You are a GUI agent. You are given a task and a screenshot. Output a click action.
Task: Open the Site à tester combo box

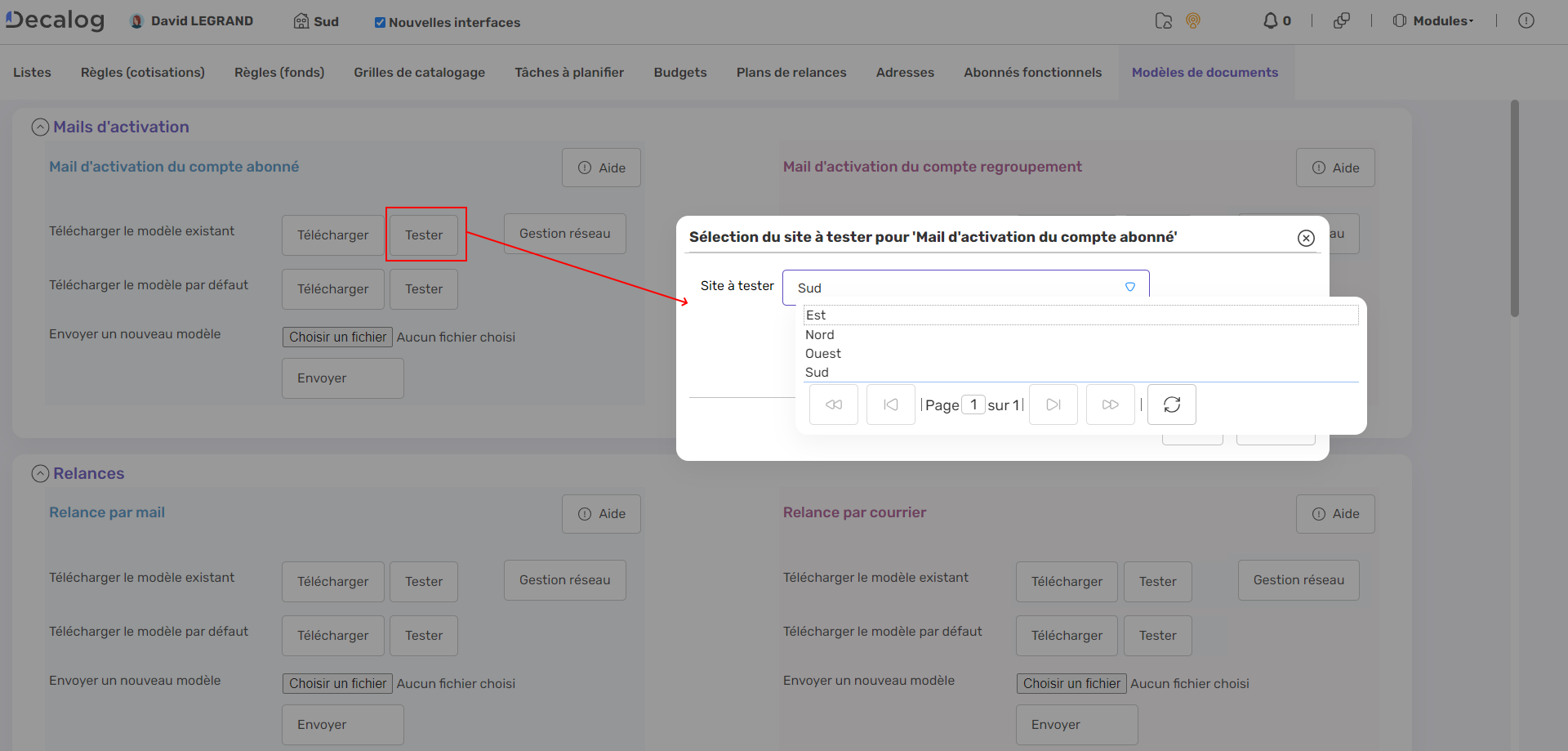[x=1129, y=288]
